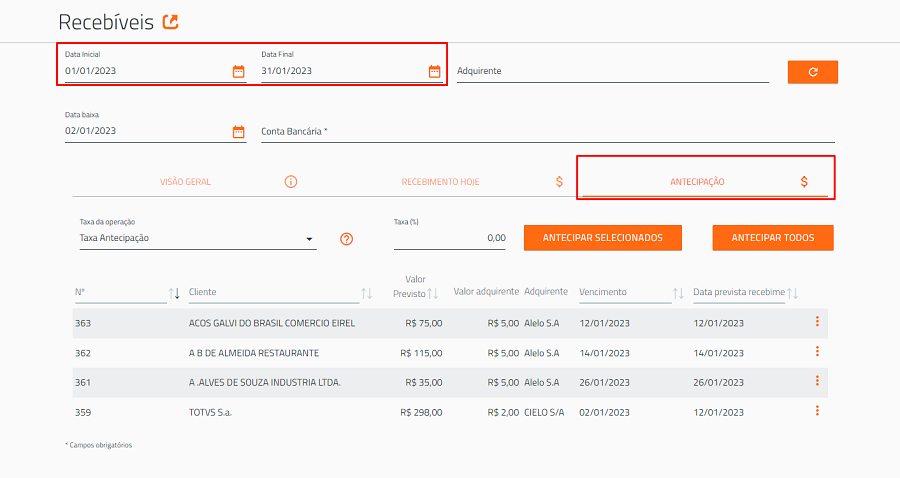Select client ACOS GALVI DO BRASIL COMERCIO EIREL
This screenshot has height=478, width=900.
tap(271, 324)
